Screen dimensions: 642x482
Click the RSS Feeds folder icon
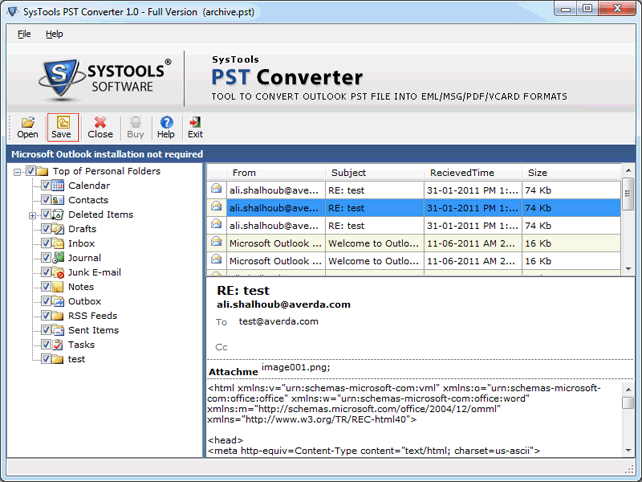point(58,316)
